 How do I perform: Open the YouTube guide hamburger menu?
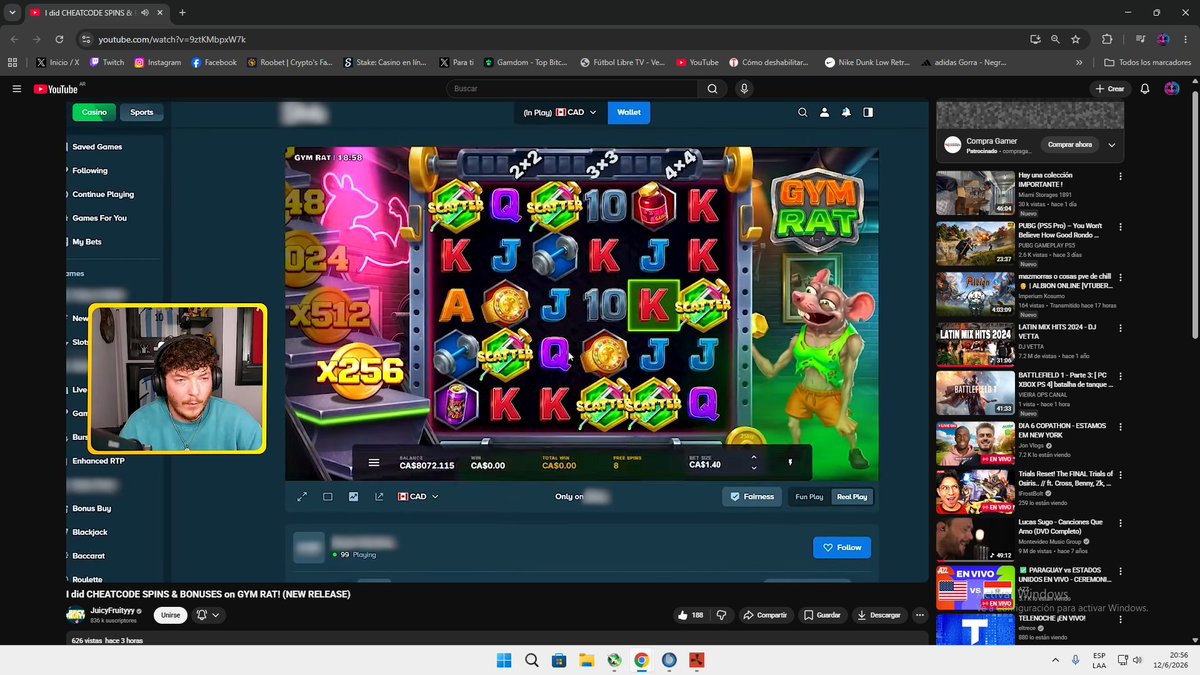[16, 89]
